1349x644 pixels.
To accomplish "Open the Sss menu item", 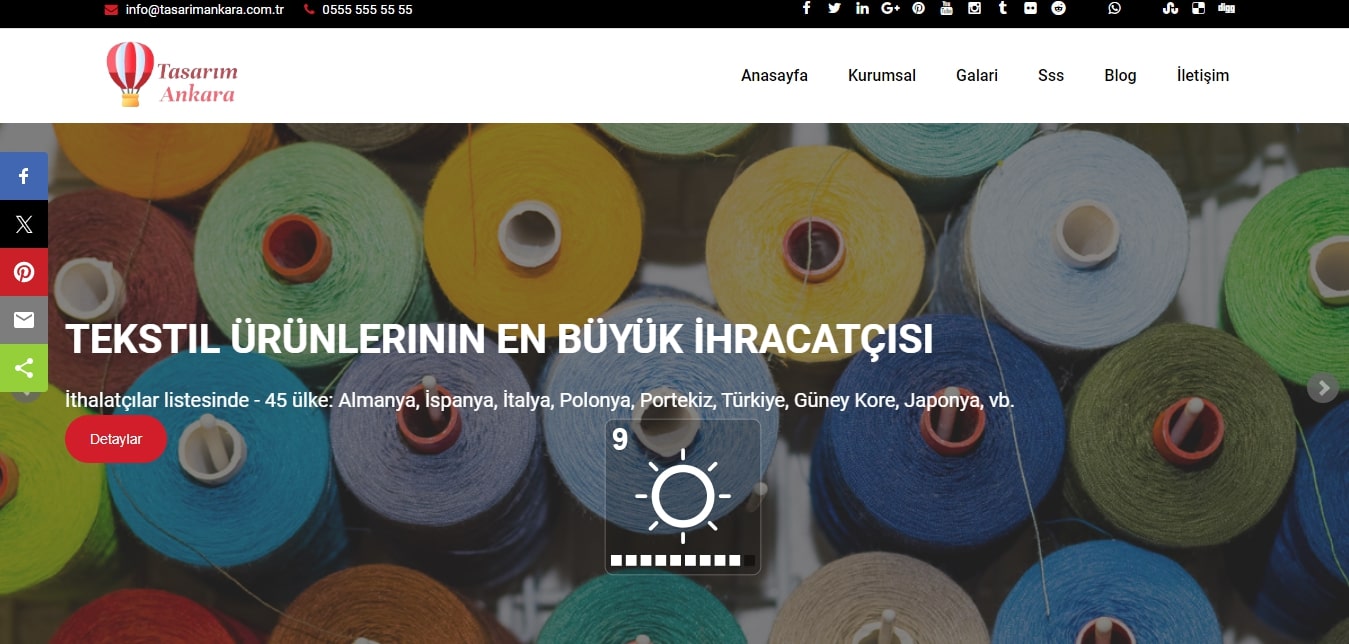I will coord(1051,75).
